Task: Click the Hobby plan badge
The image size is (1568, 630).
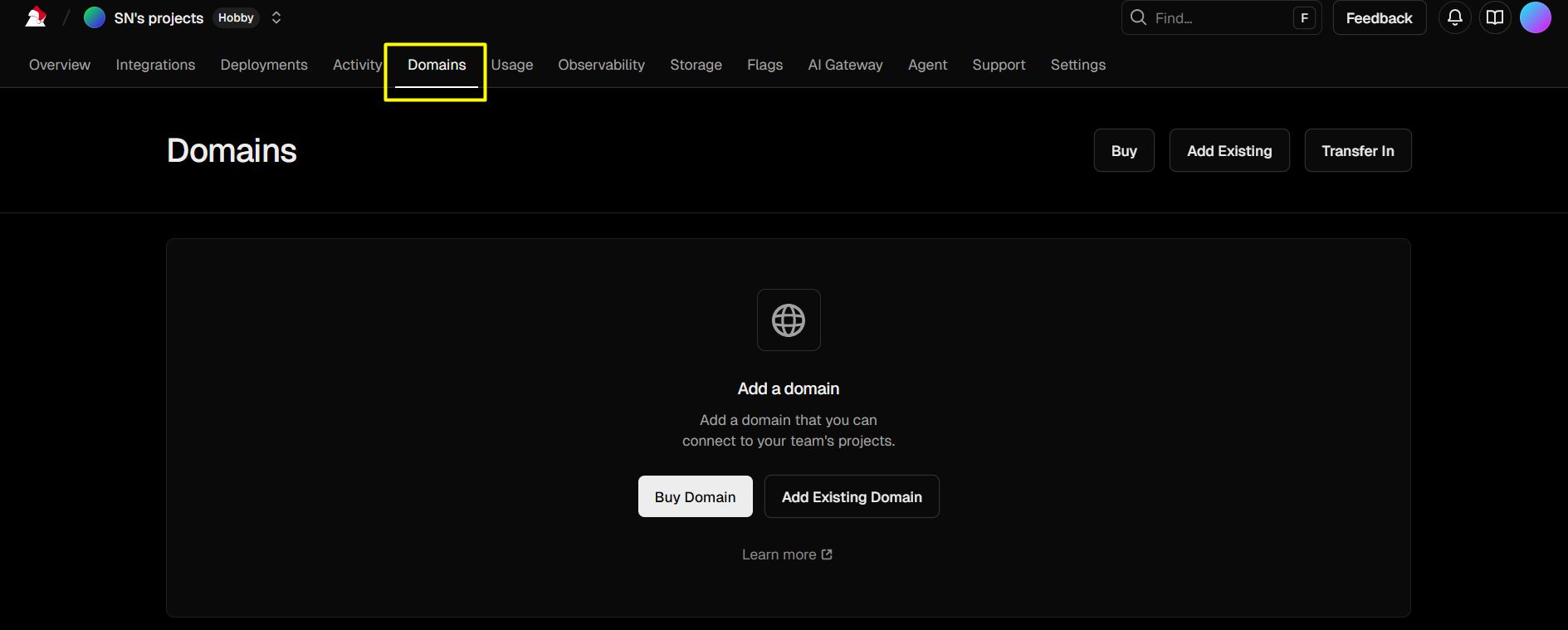Action: 236,17
